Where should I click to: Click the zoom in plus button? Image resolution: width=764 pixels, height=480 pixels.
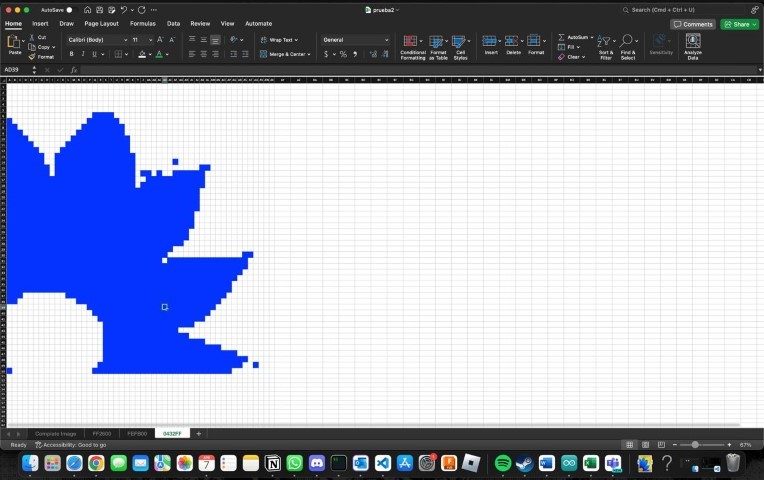click(729, 444)
